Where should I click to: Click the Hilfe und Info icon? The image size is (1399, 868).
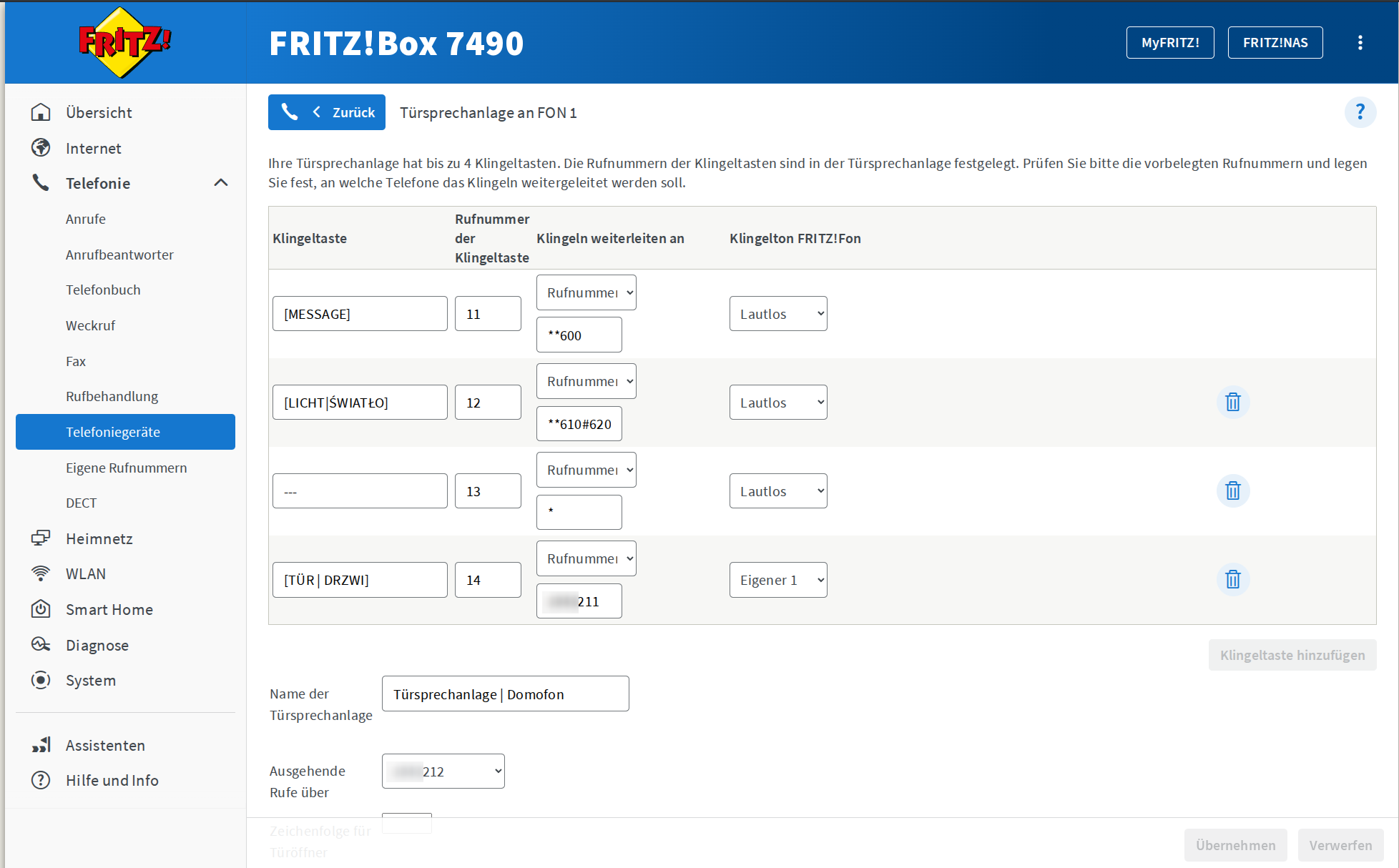tap(41, 780)
